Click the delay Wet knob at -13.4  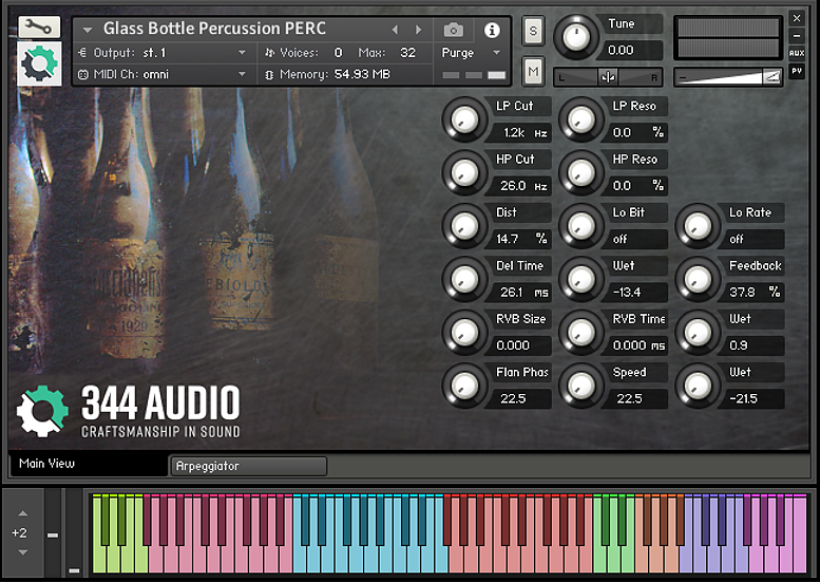(x=581, y=279)
